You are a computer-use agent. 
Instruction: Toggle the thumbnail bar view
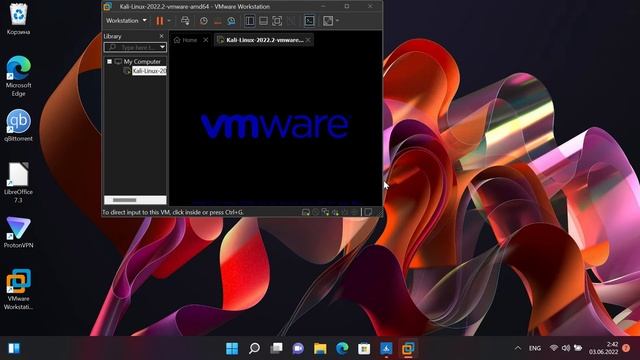click(x=264, y=21)
